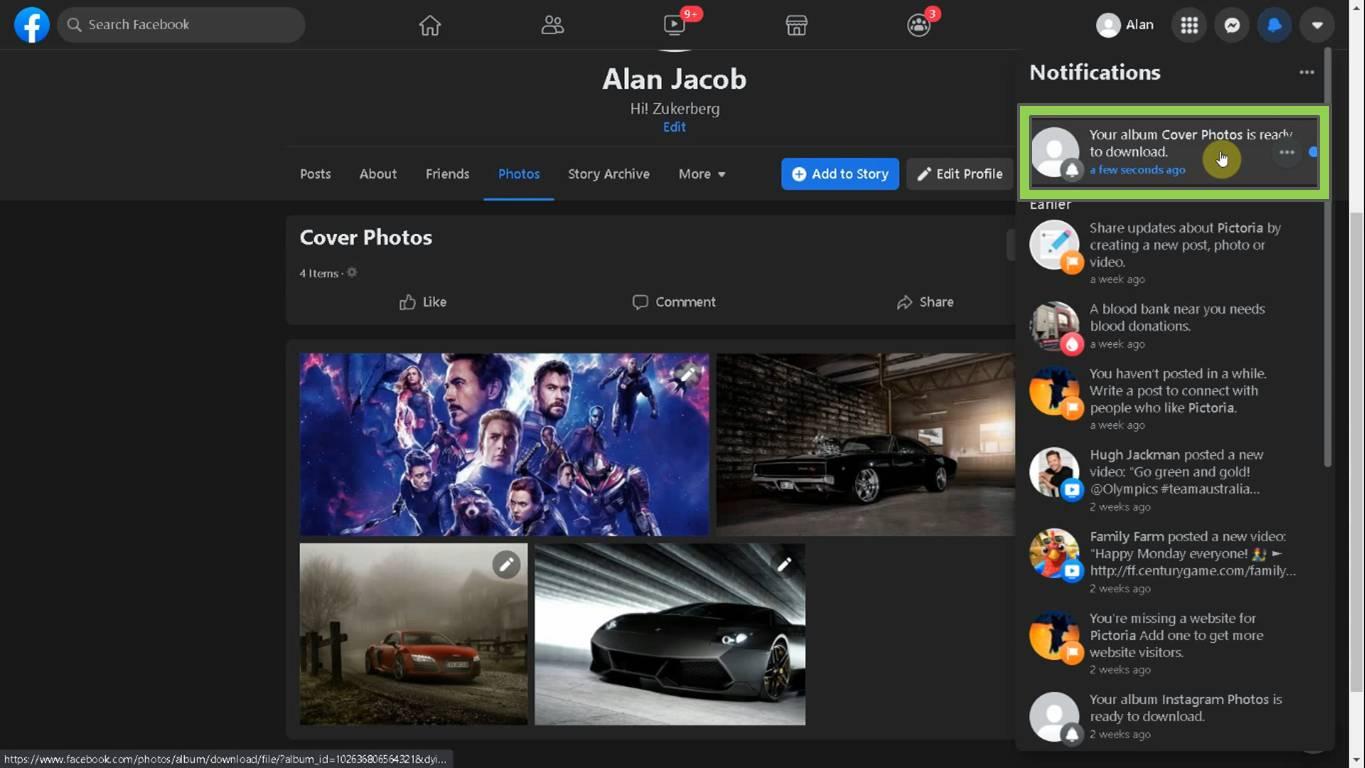Open the Cover Photos download notification
1365x768 pixels.
1174,152
